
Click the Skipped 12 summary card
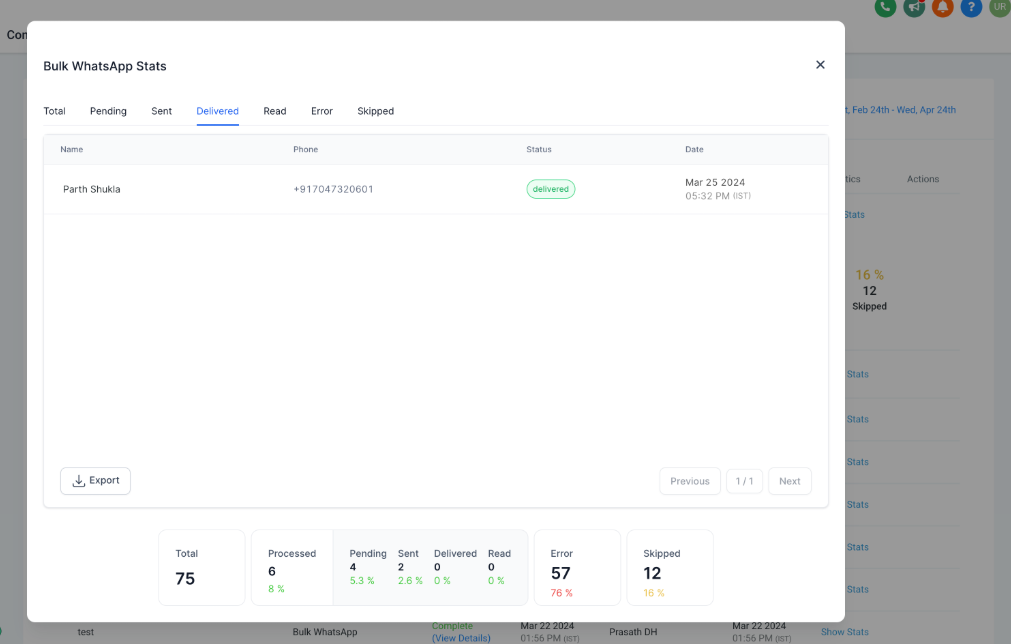click(670, 567)
